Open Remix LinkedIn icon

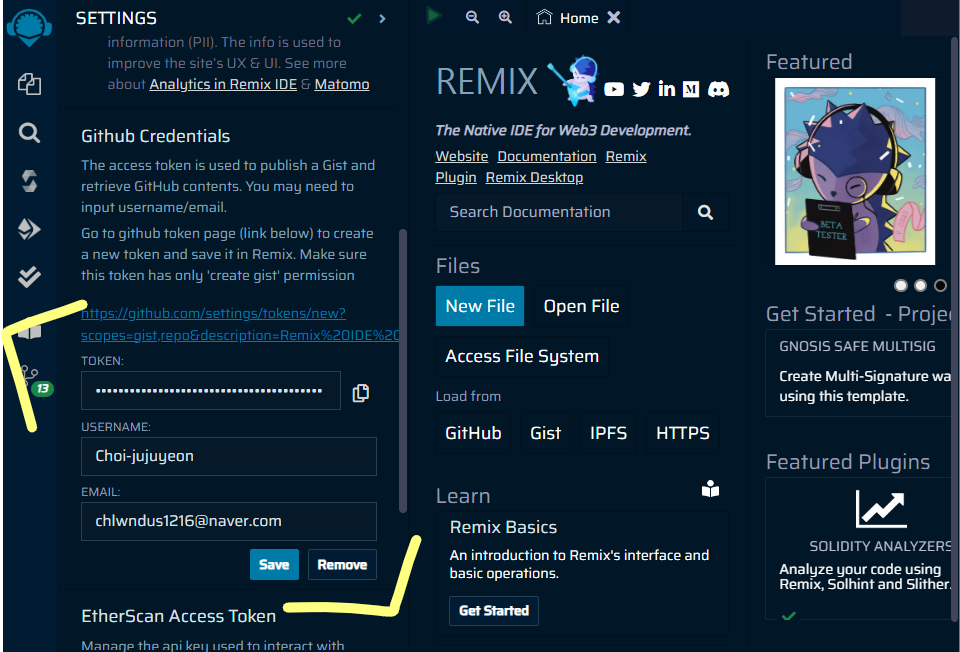pyautogui.click(x=667, y=89)
